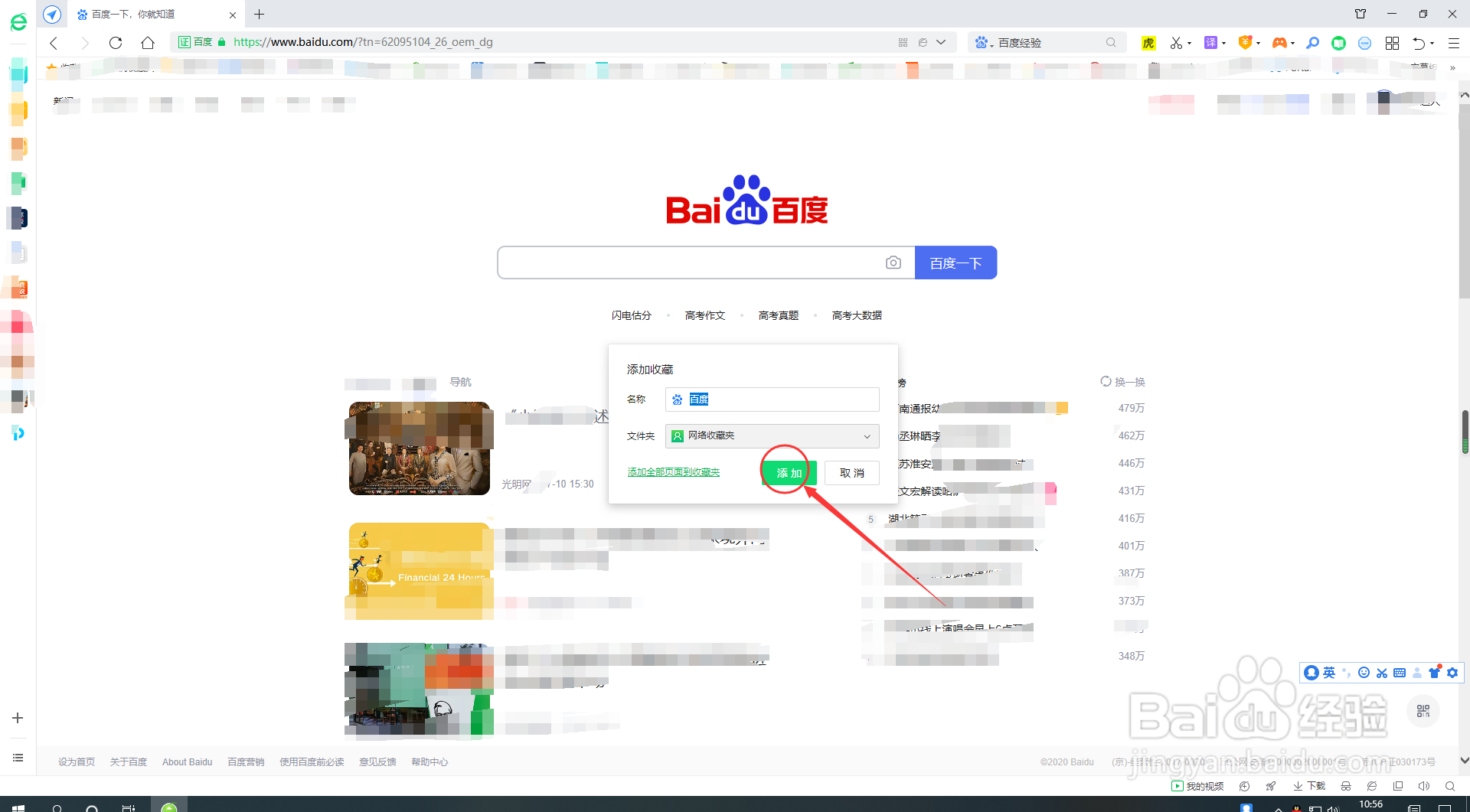
Task: Click 设为首页 footer link
Action: click(77, 761)
